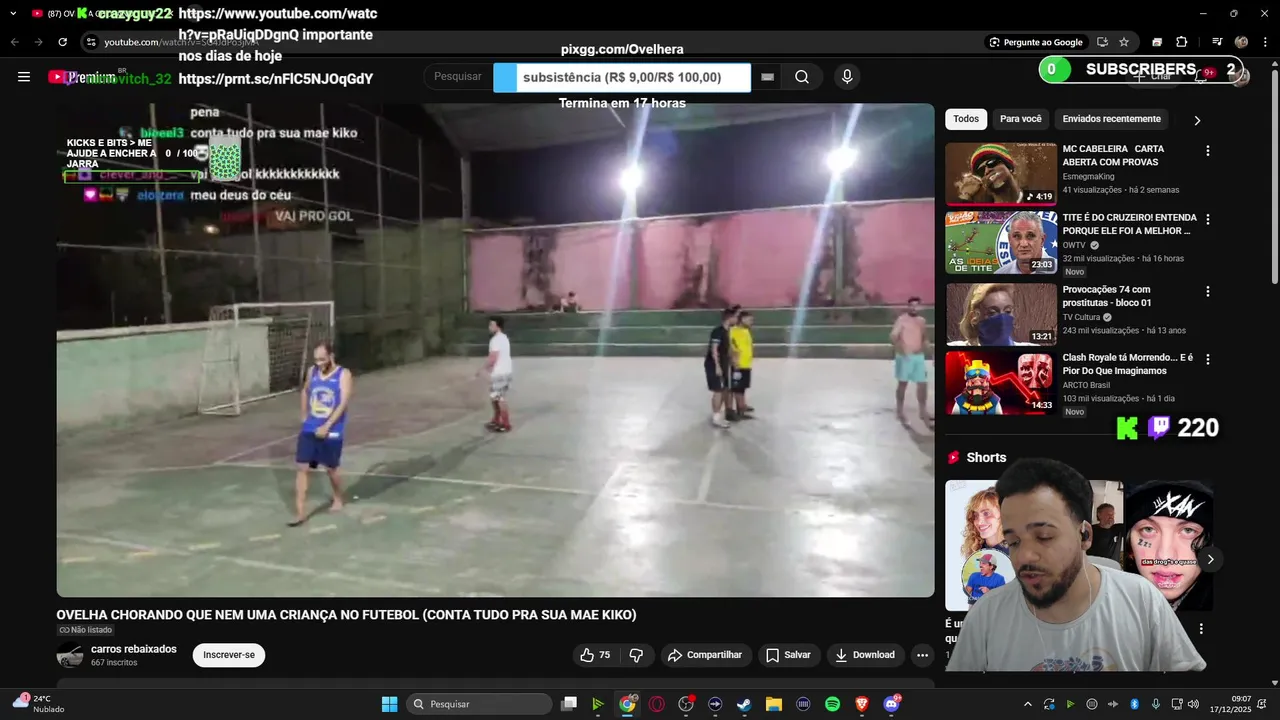Click the Provocações 74 com prostitutas title
The width and height of the screenshot is (1280, 720).
1107,296
